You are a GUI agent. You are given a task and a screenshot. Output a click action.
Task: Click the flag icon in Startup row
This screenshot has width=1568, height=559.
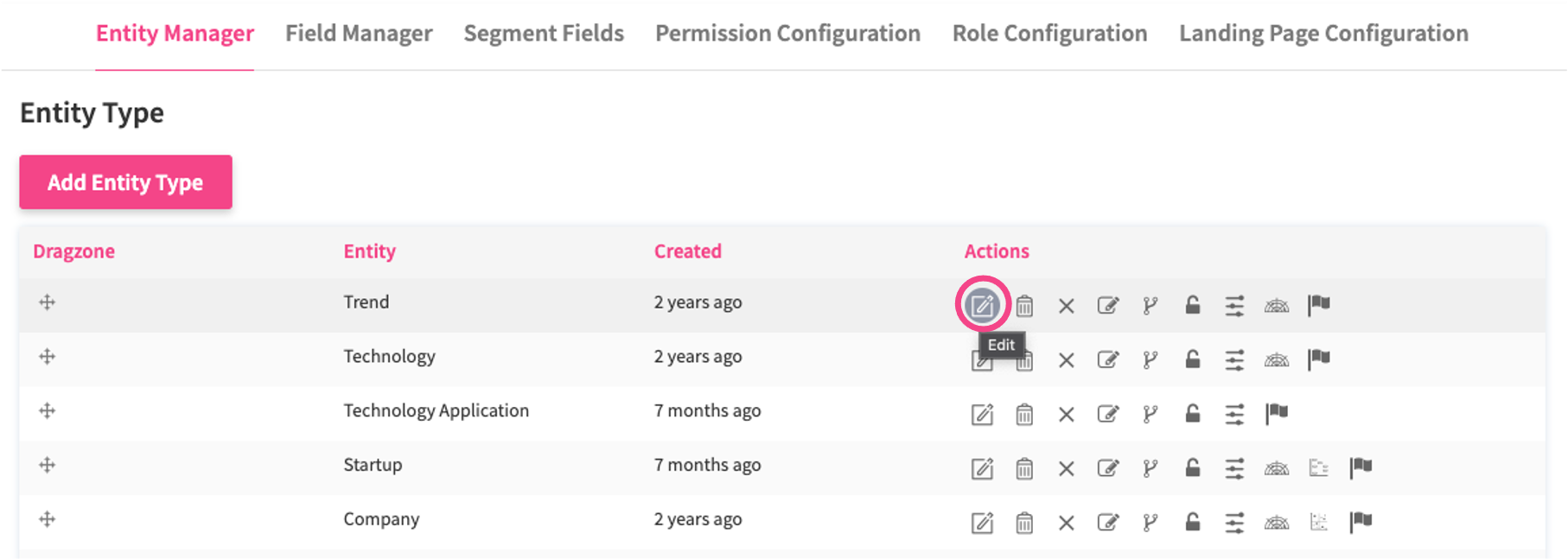point(1361,467)
